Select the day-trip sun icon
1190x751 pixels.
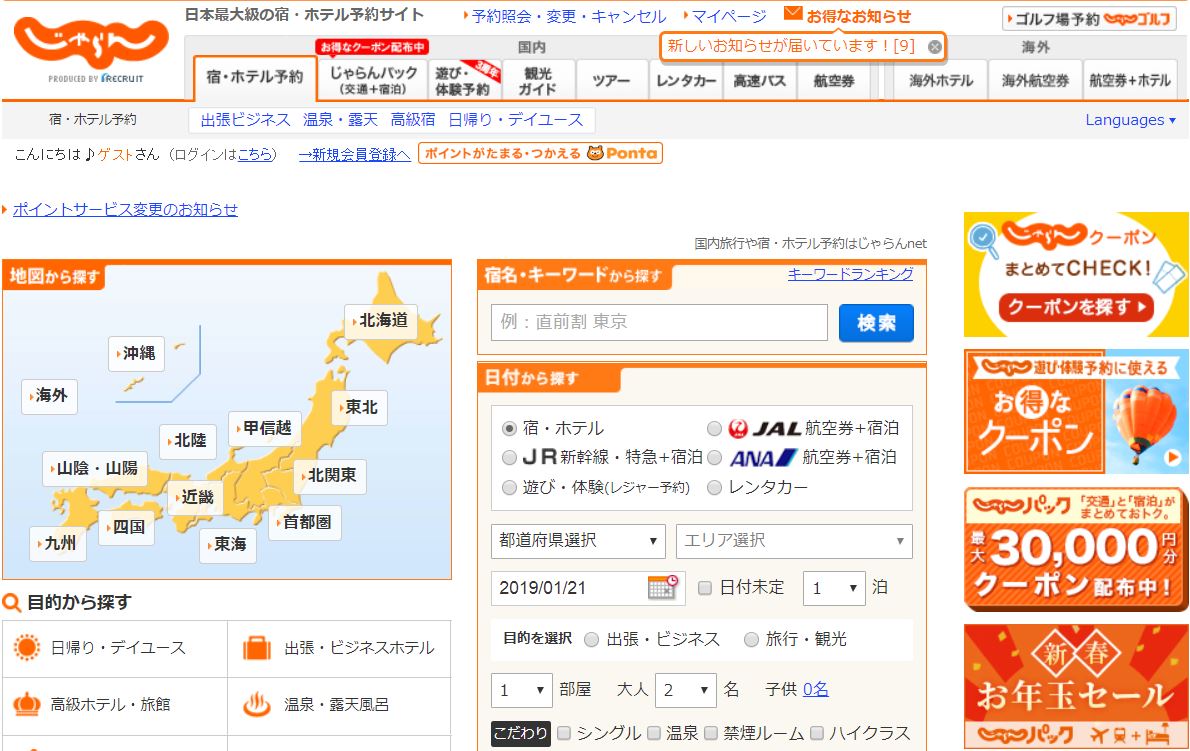pos(27,648)
